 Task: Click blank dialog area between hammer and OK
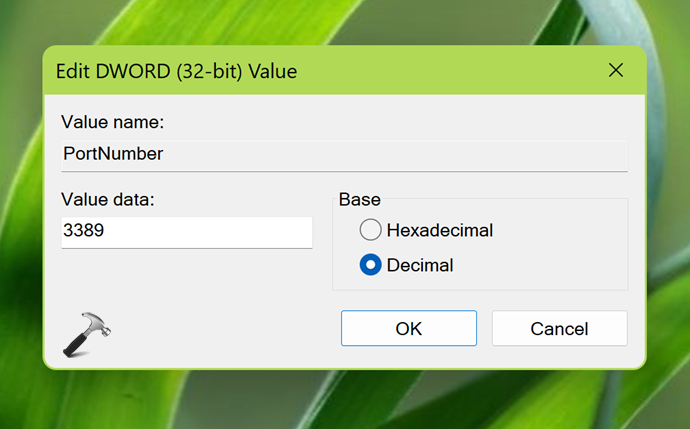pyautogui.click(x=220, y=330)
